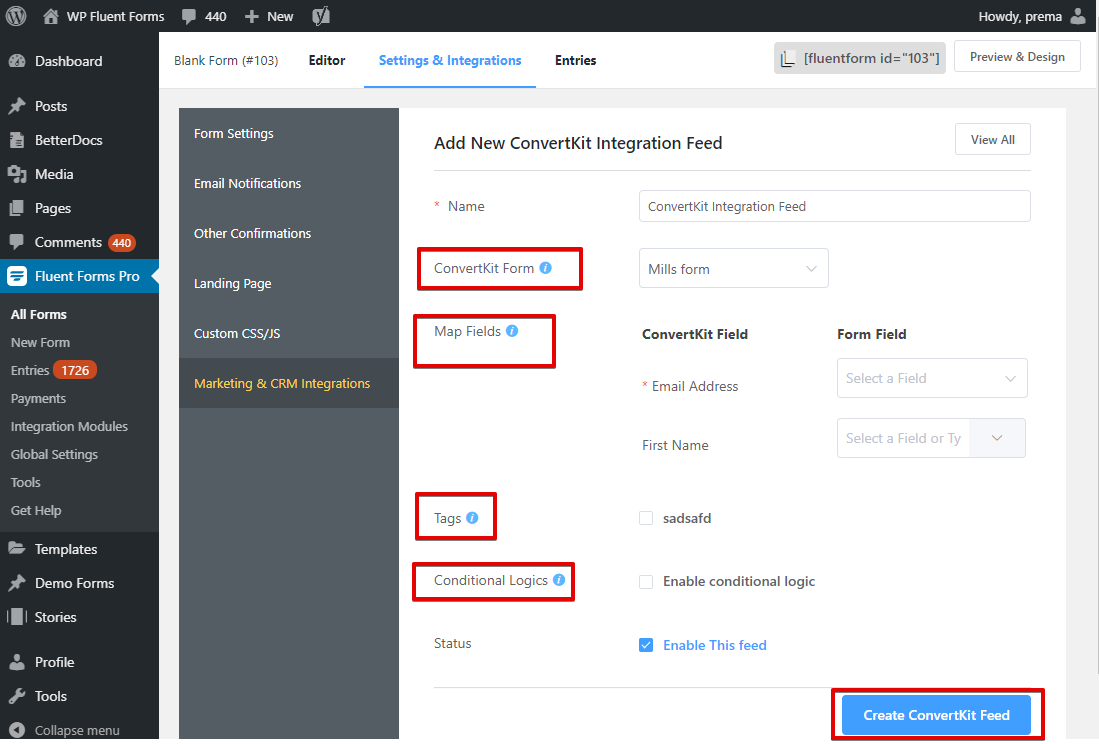
Task: Open the Mills form ConvertKit Form dropdown
Action: (x=733, y=268)
